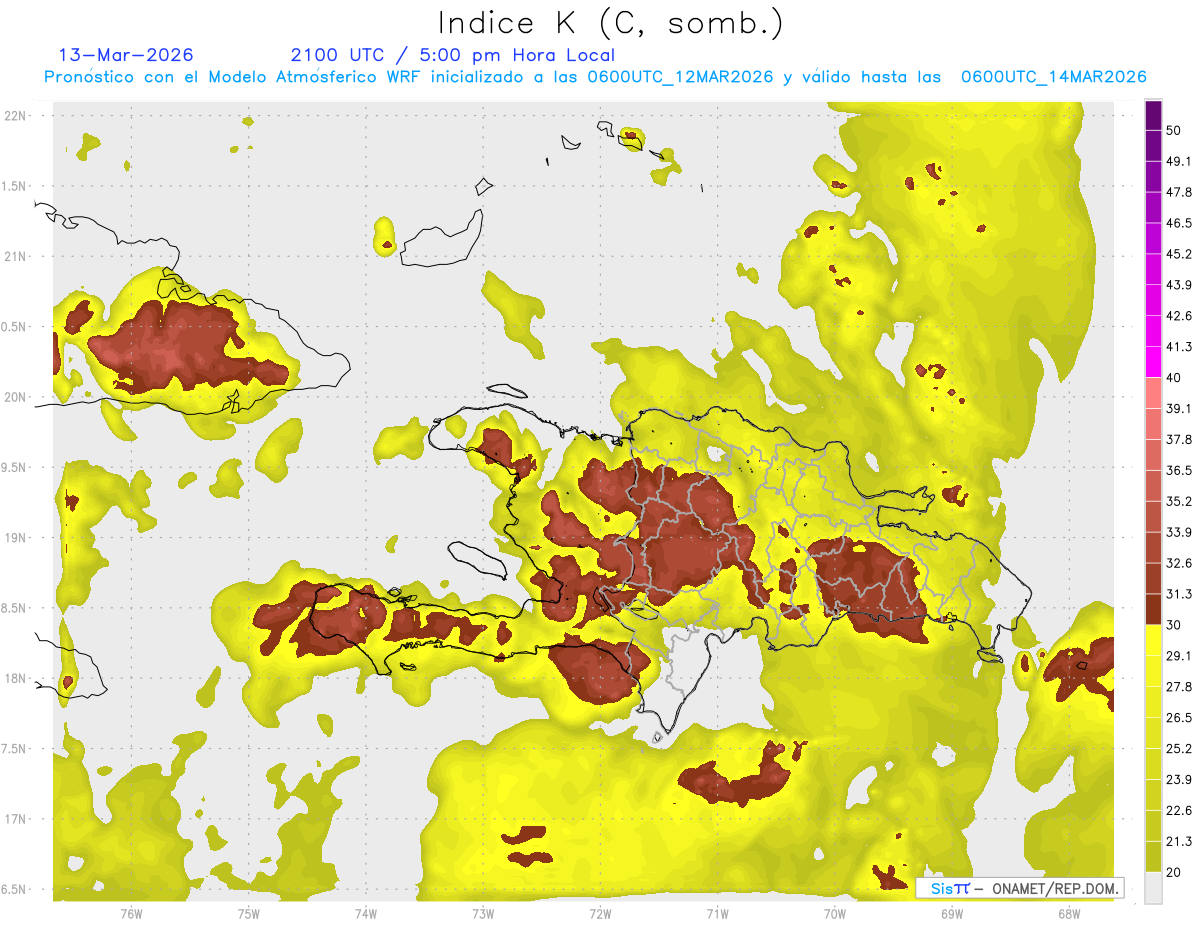Click the '32.6' value on the color scale
The height and width of the screenshot is (927, 1200).
click(x=1179, y=563)
